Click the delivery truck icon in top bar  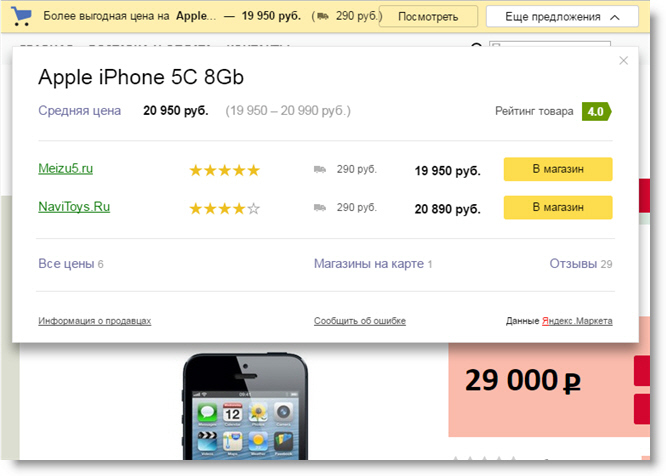pos(321,18)
